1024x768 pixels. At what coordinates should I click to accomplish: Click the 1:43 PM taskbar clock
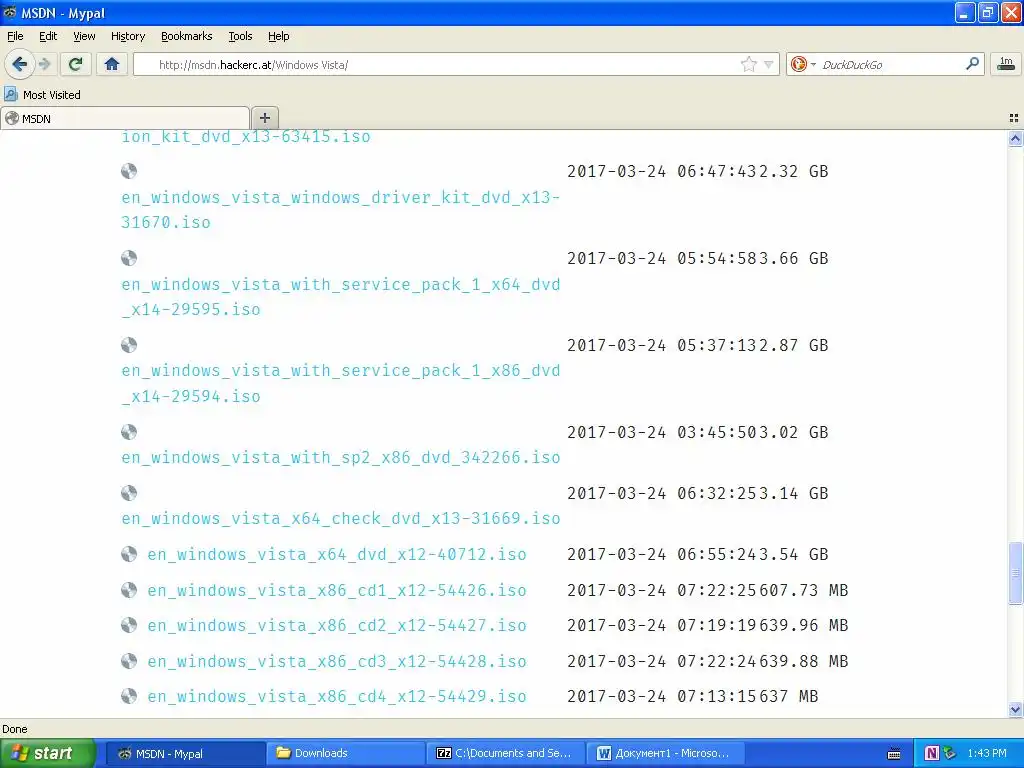[x=987, y=753]
